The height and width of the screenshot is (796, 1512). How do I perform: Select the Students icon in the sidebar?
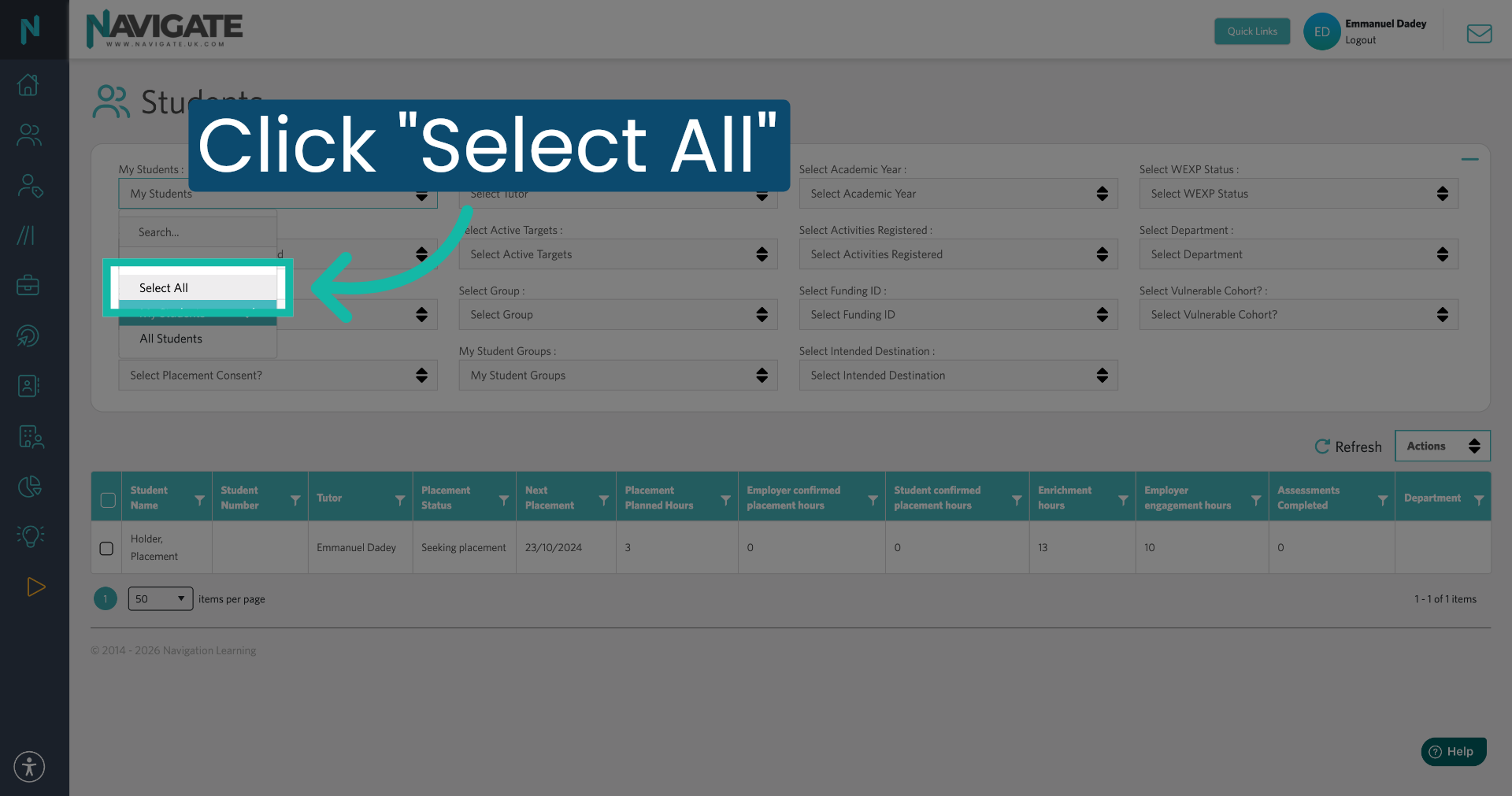(x=28, y=135)
